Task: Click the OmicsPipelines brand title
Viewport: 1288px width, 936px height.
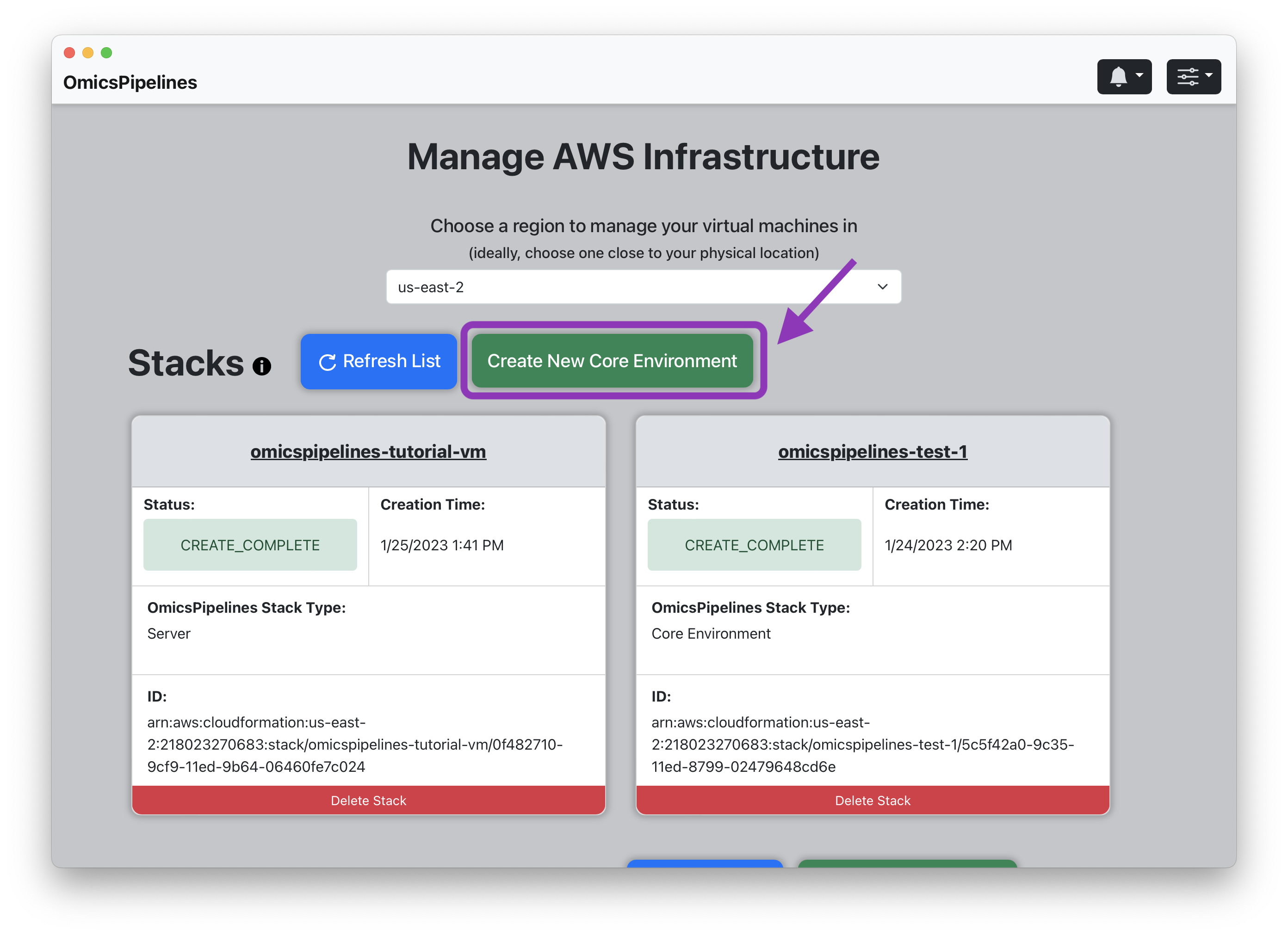Action: pos(130,82)
